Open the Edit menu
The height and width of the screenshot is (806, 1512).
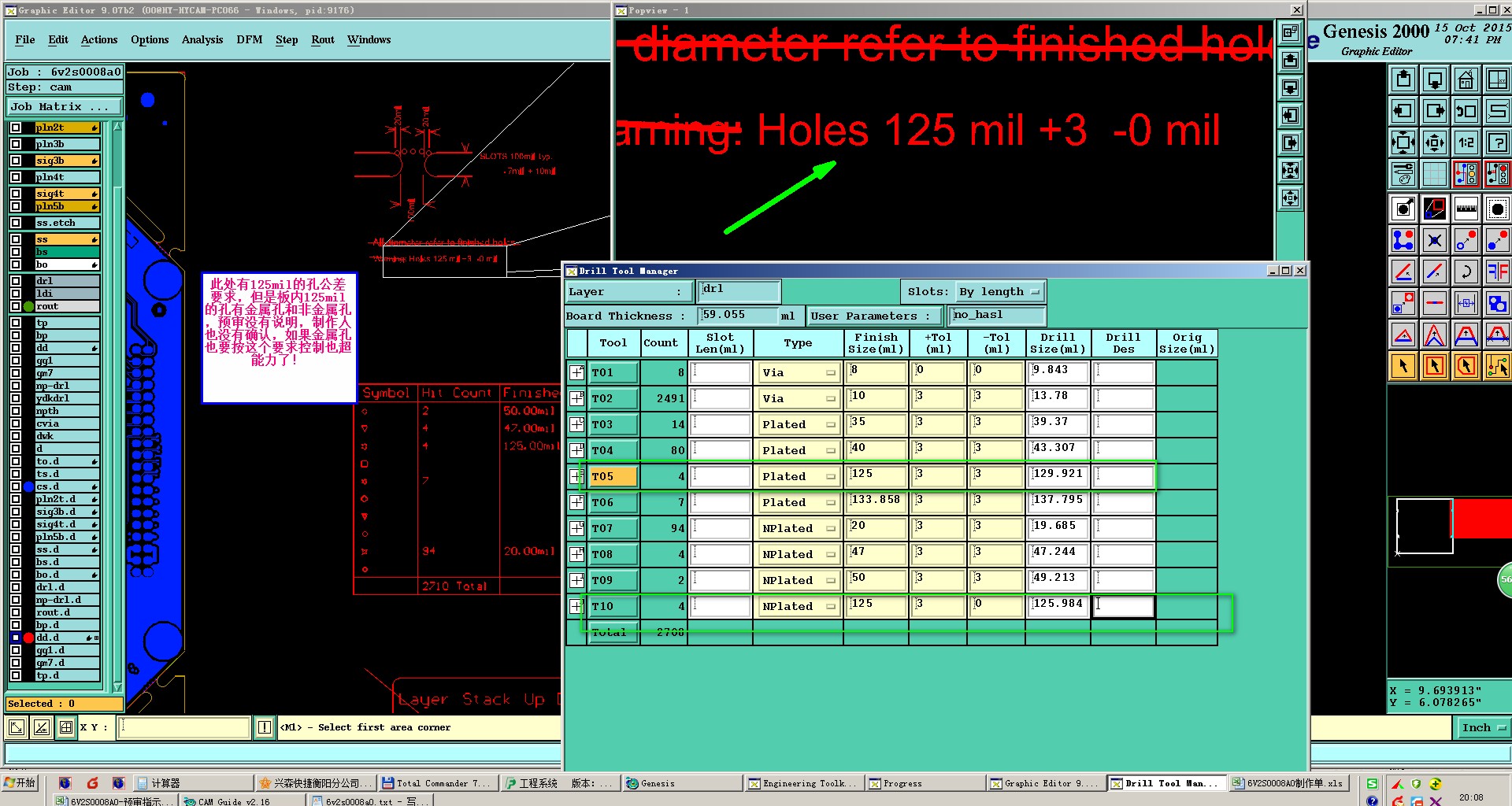pyautogui.click(x=58, y=39)
